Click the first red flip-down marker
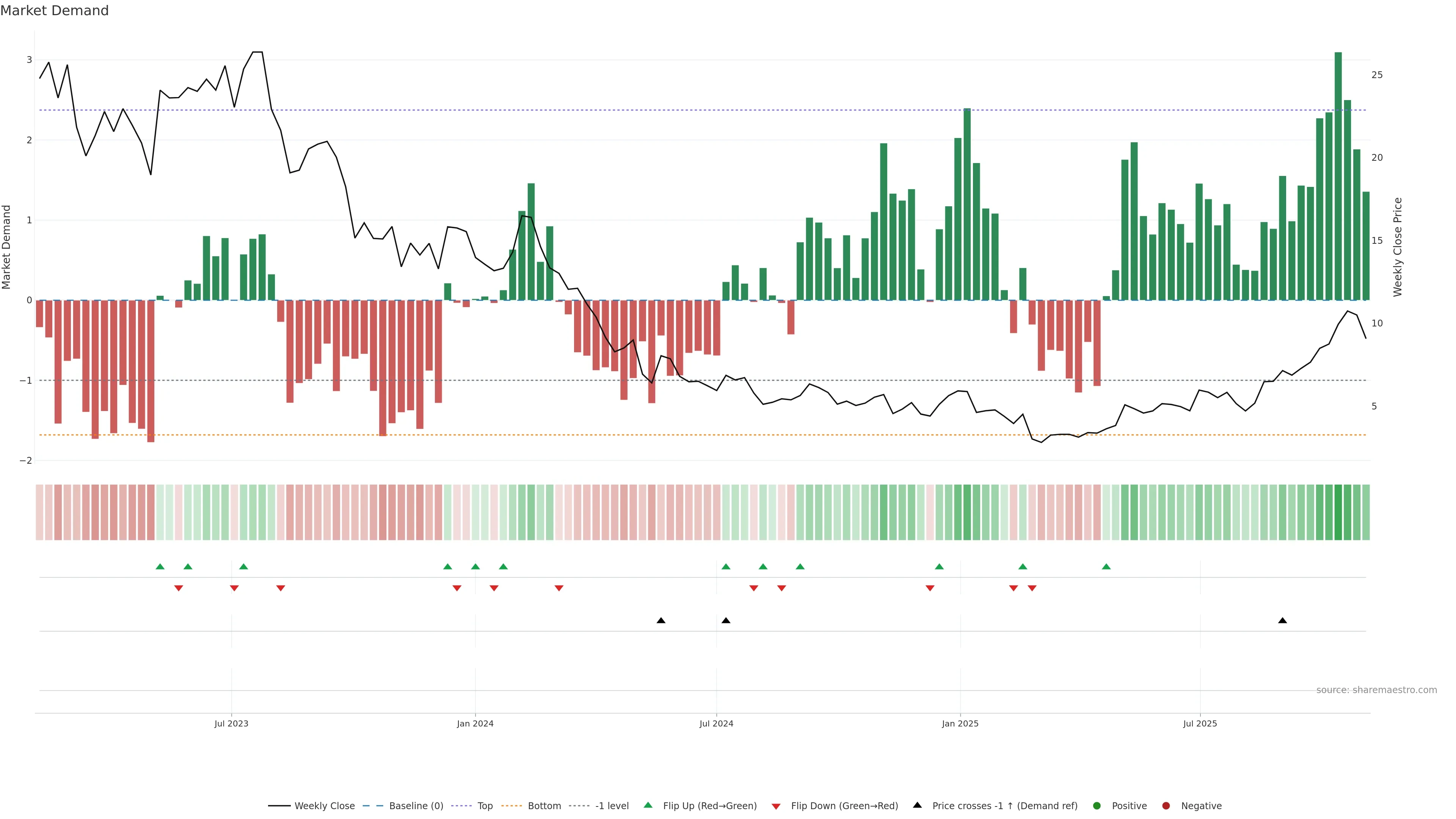This screenshot has width=1456, height=819. (x=179, y=588)
